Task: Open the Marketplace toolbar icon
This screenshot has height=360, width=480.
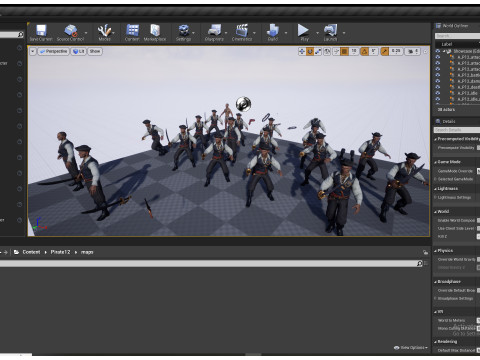Action: pos(155,30)
